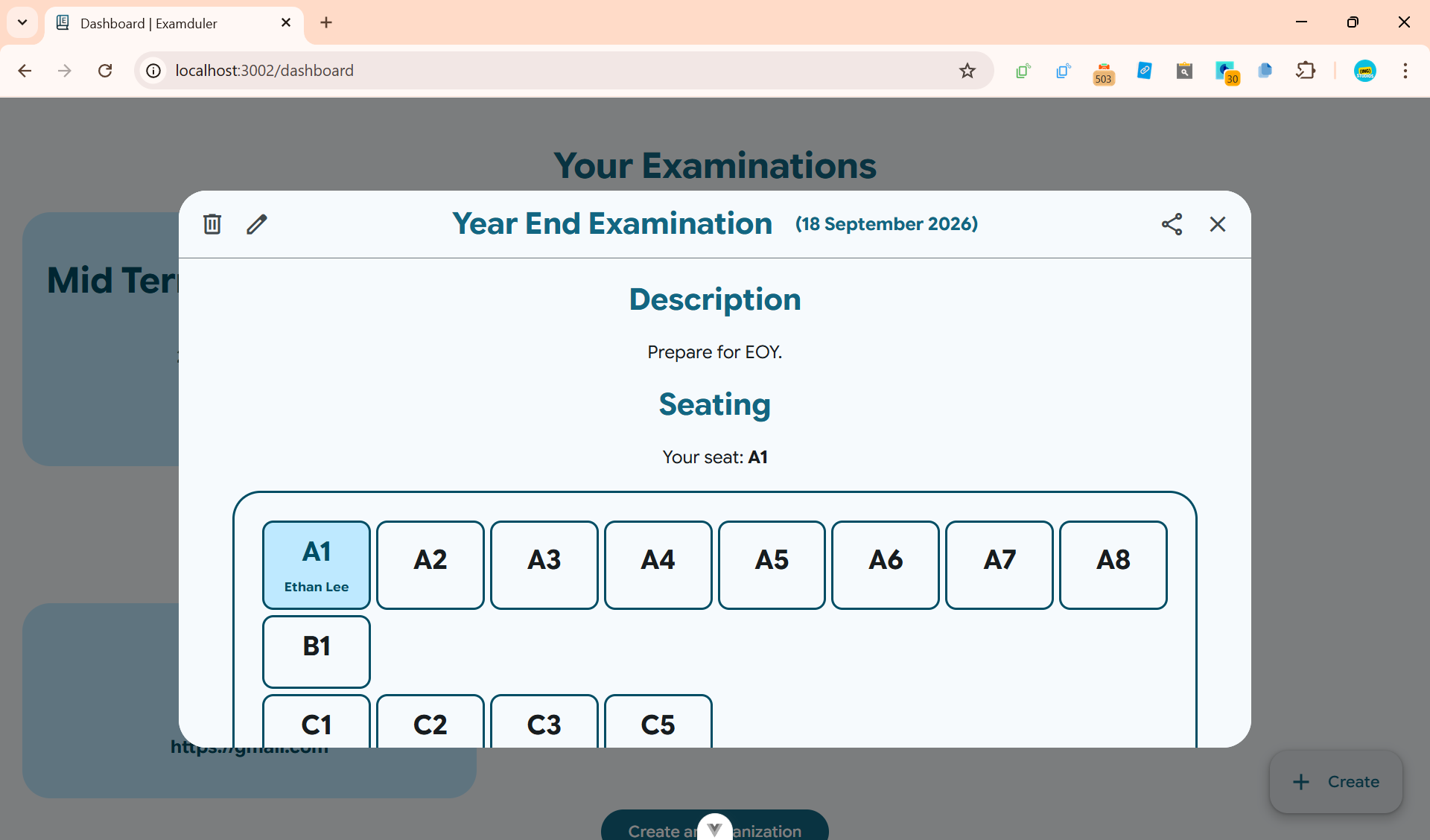
Task: Open a new browser tab
Action: 325,23
